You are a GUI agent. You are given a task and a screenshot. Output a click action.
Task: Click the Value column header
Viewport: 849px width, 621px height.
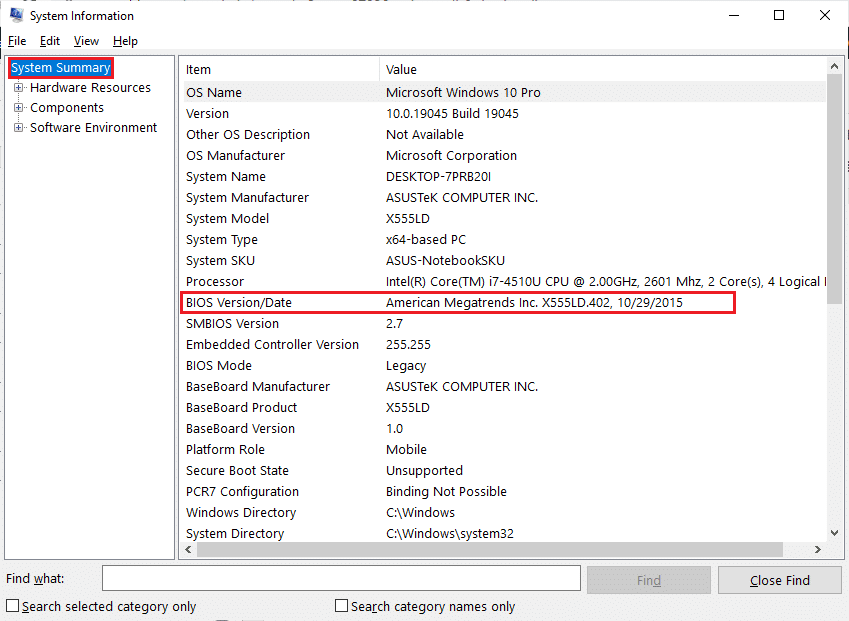600,69
